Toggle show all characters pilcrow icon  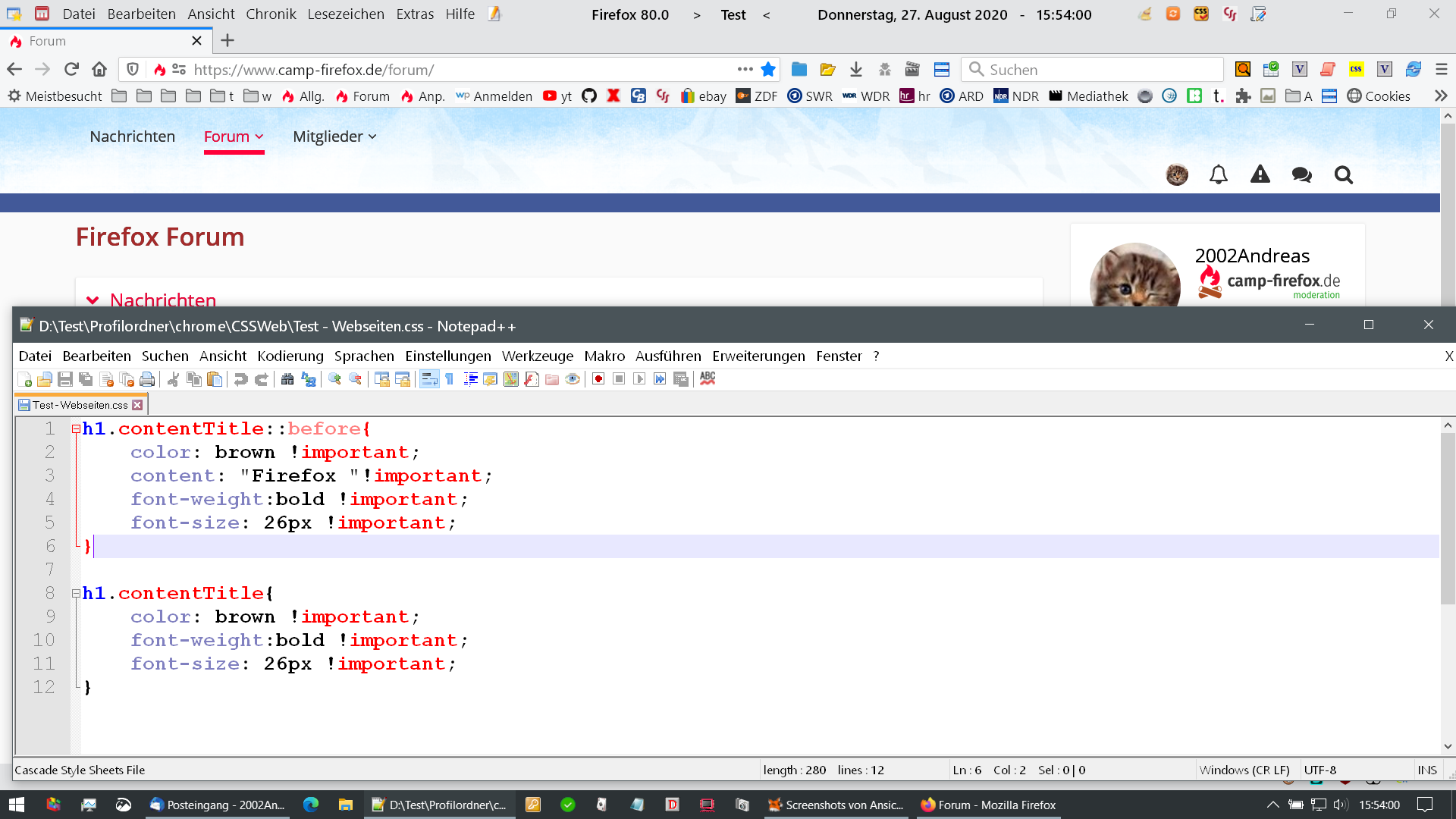[x=450, y=379]
